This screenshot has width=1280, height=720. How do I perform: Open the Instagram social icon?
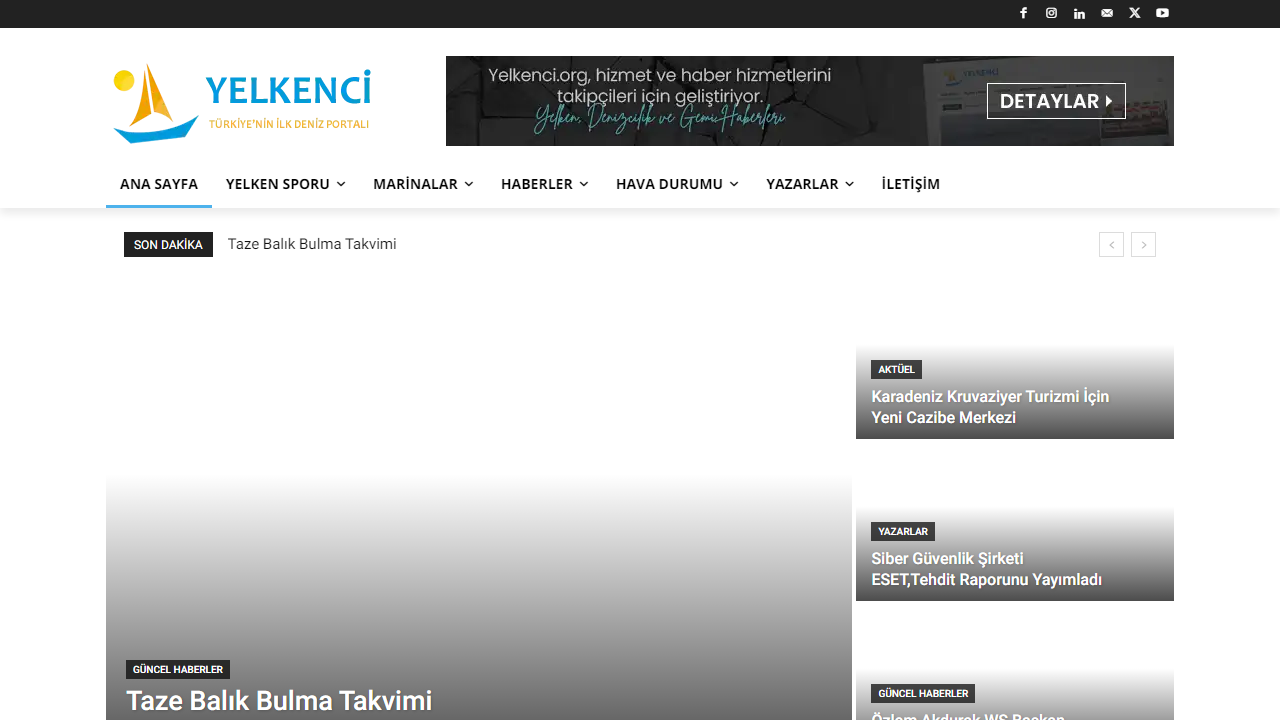coord(1051,13)
